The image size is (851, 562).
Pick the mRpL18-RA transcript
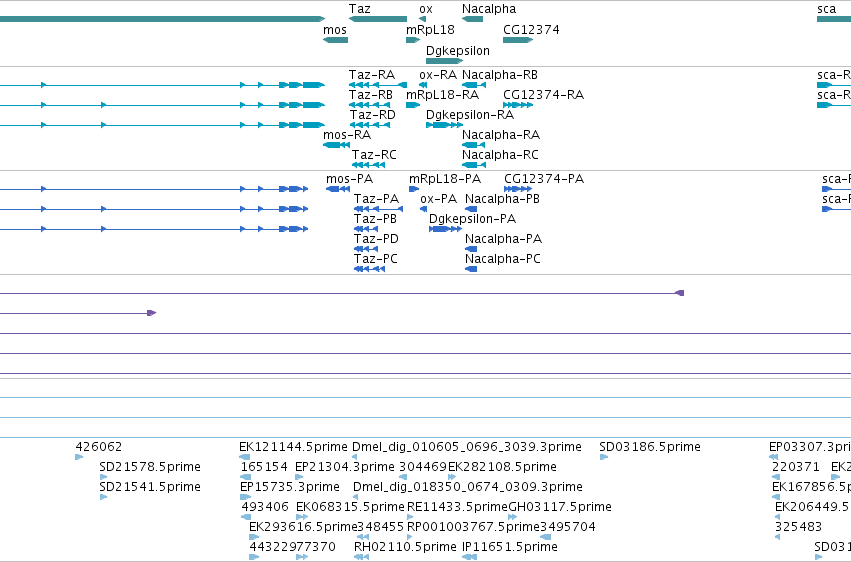coord(442,95)
